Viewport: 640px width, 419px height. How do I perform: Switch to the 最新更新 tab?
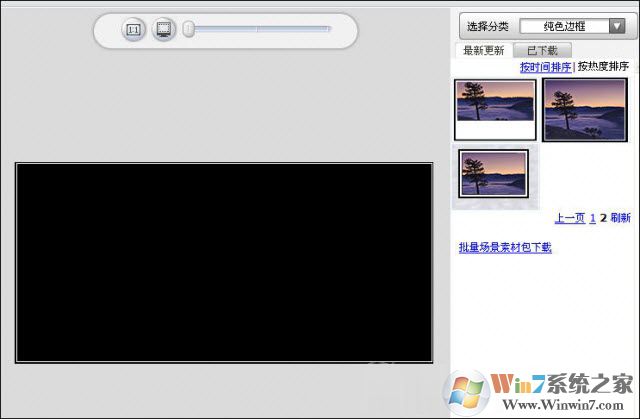pyautogui.click(x=484, y=51)
